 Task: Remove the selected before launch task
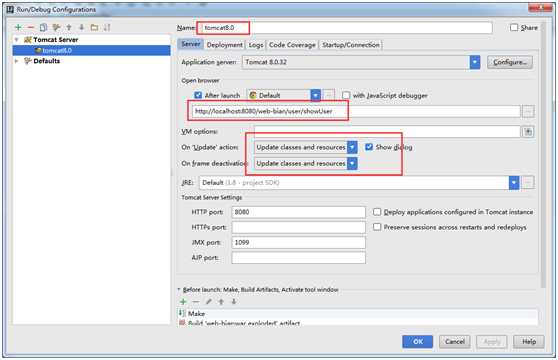tap(196, 302)
